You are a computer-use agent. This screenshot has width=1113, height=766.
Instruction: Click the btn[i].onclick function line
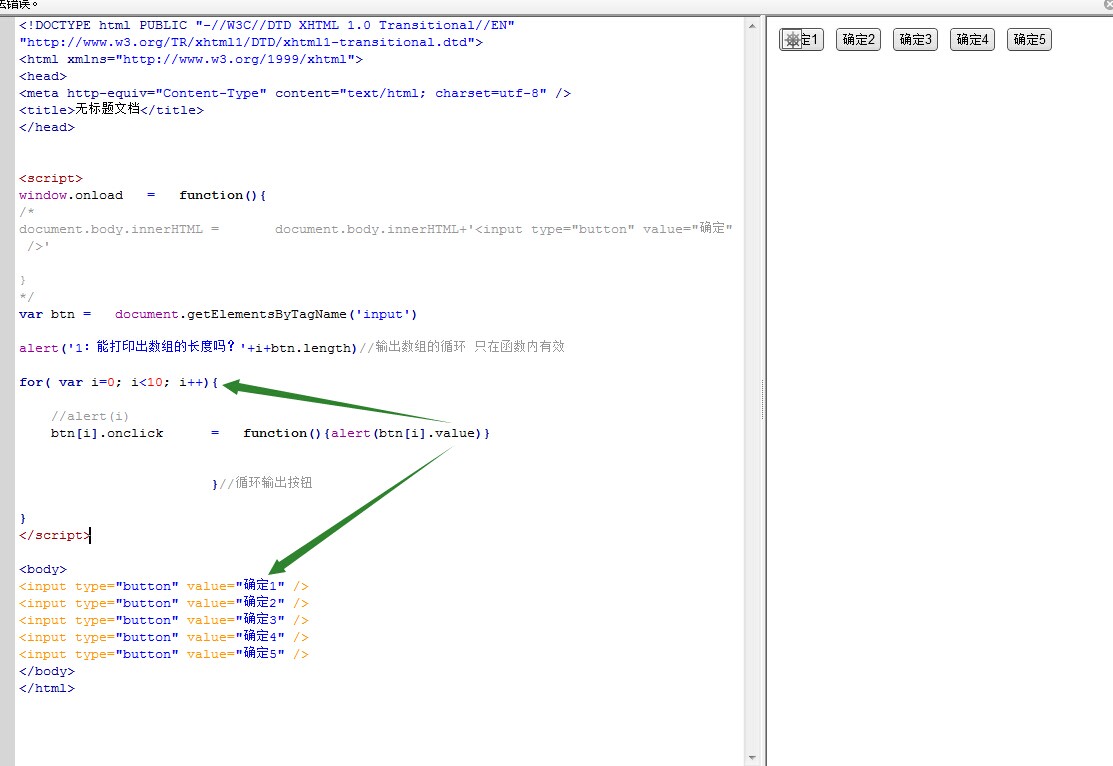270,433
